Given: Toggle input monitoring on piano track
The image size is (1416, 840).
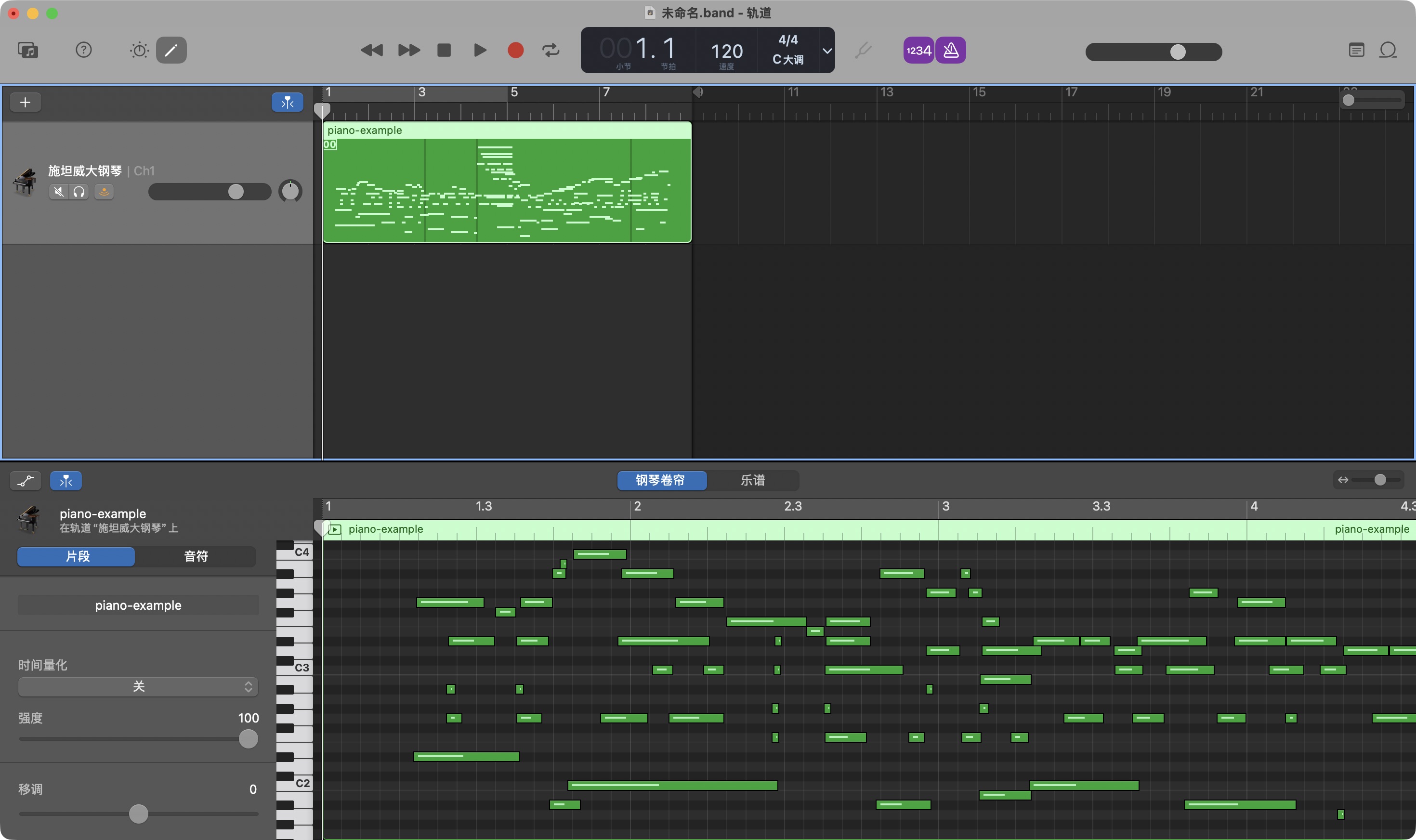Looking at the screenshot, I should 104,192.
